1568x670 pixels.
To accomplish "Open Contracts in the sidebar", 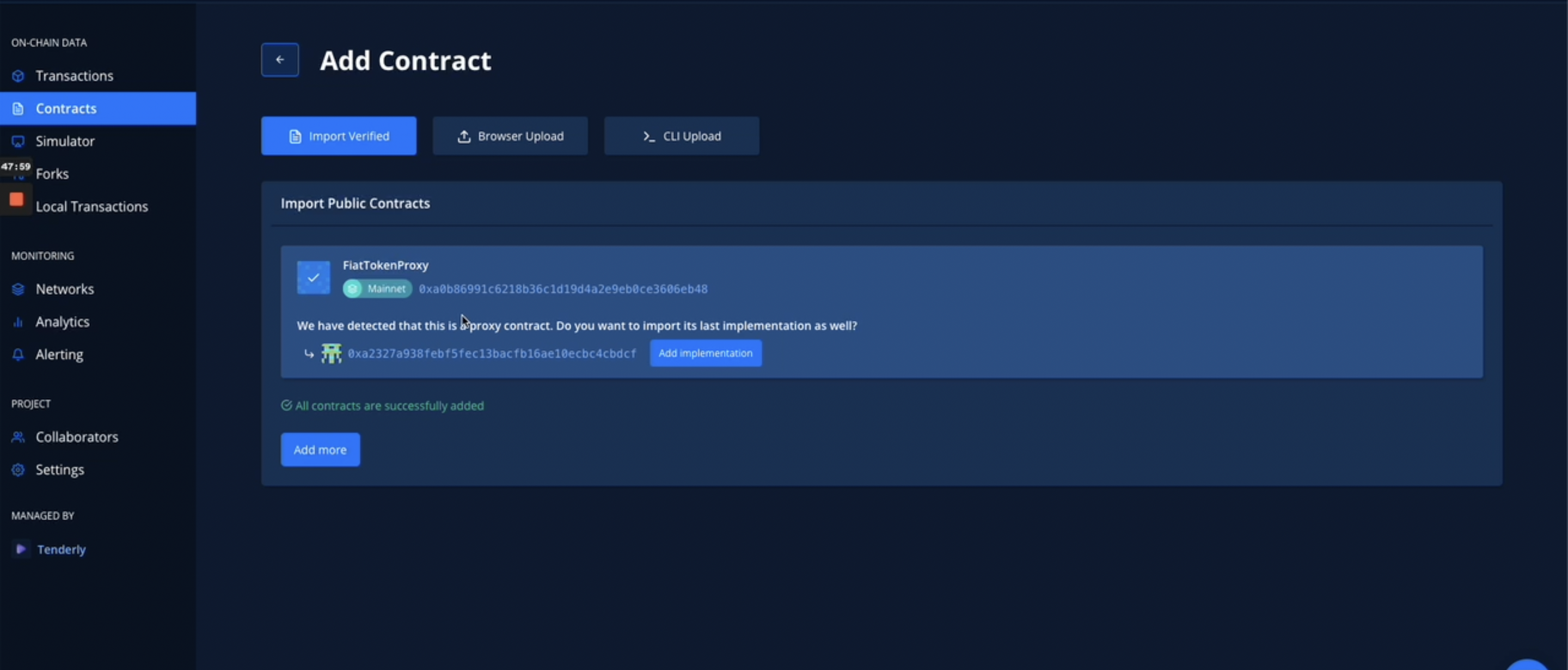I will (98, 108).
